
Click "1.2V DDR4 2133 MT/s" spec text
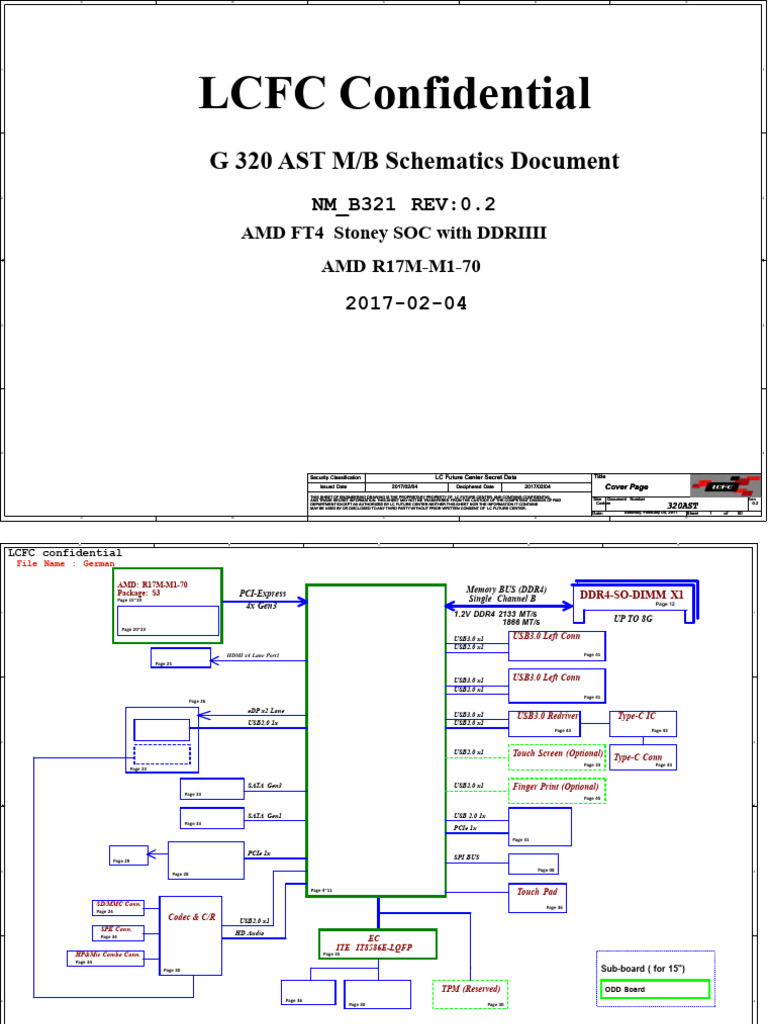point(496,614)
